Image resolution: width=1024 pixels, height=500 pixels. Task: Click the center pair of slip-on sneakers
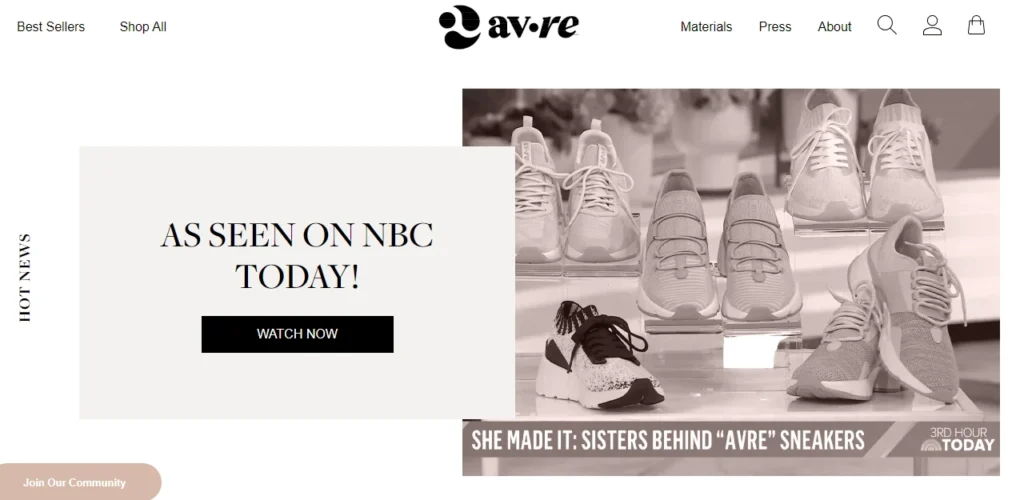pyautogui.click(x=718, y=245)
